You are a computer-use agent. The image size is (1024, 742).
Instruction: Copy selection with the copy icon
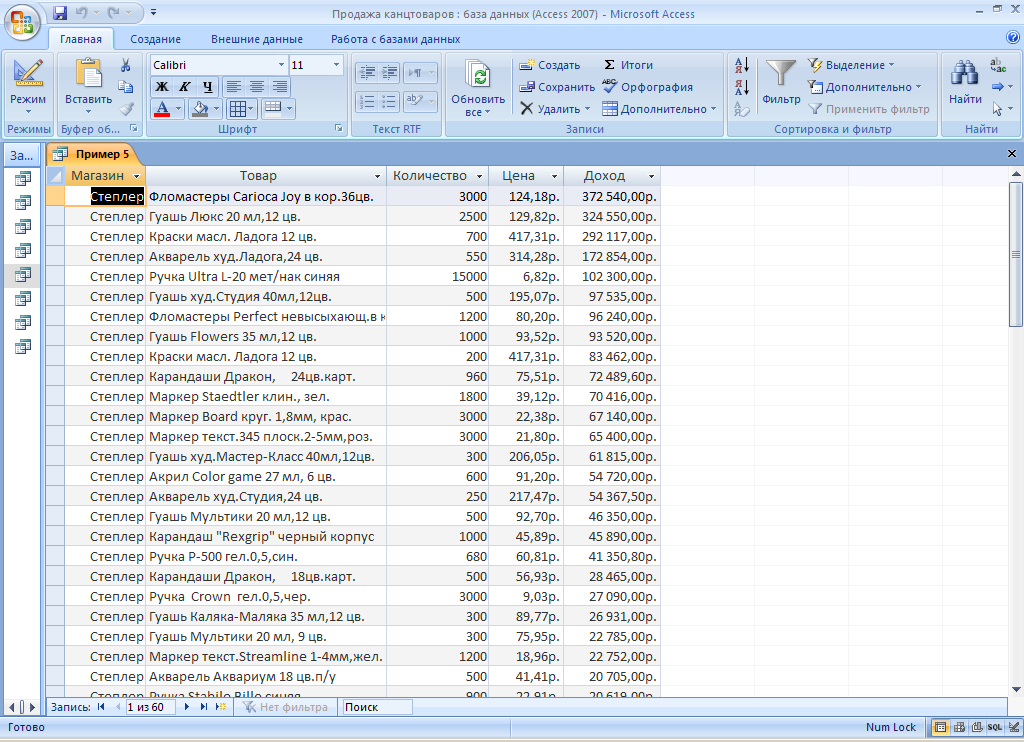click(125, 87)
